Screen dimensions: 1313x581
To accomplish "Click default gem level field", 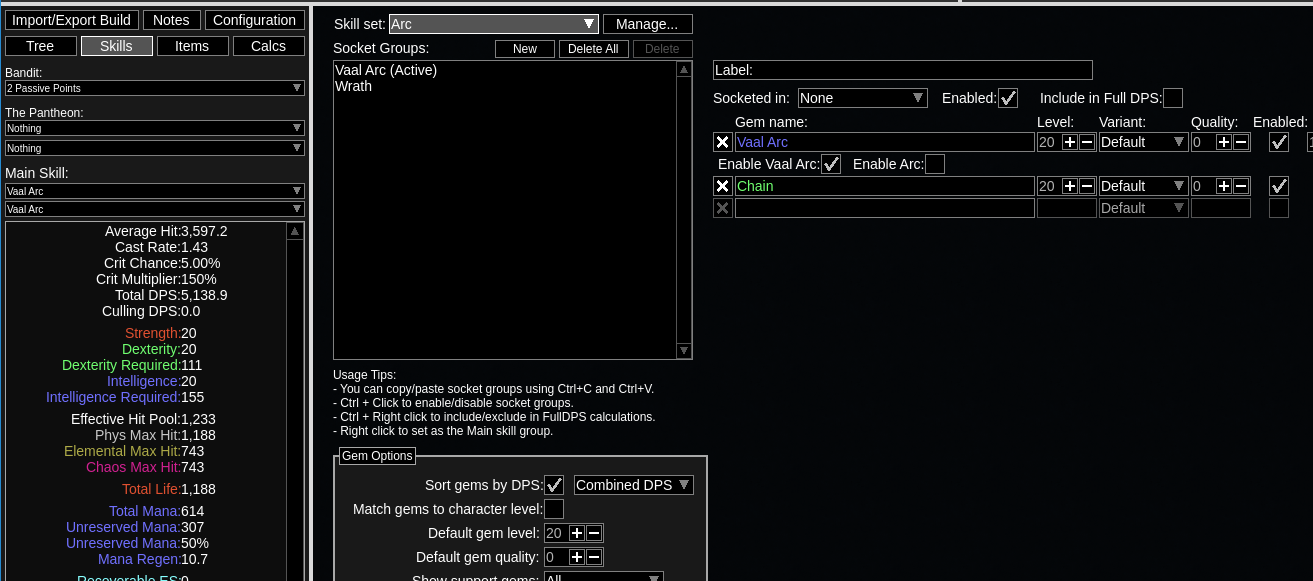I will (556, 533).
